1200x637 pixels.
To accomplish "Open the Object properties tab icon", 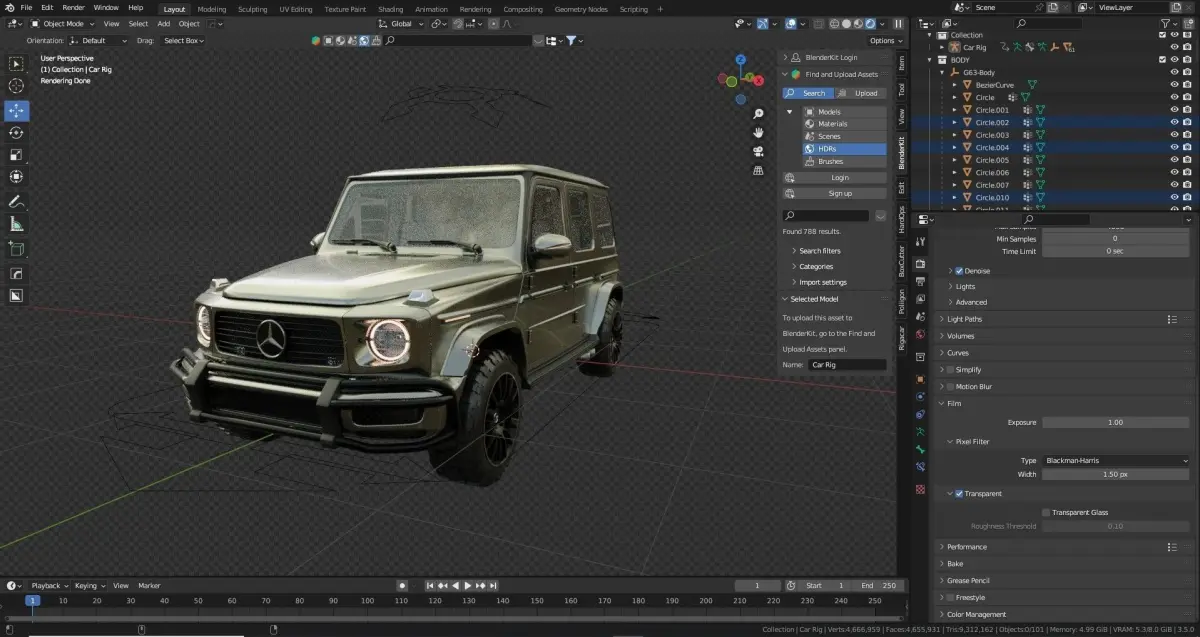I will [920, 379].
